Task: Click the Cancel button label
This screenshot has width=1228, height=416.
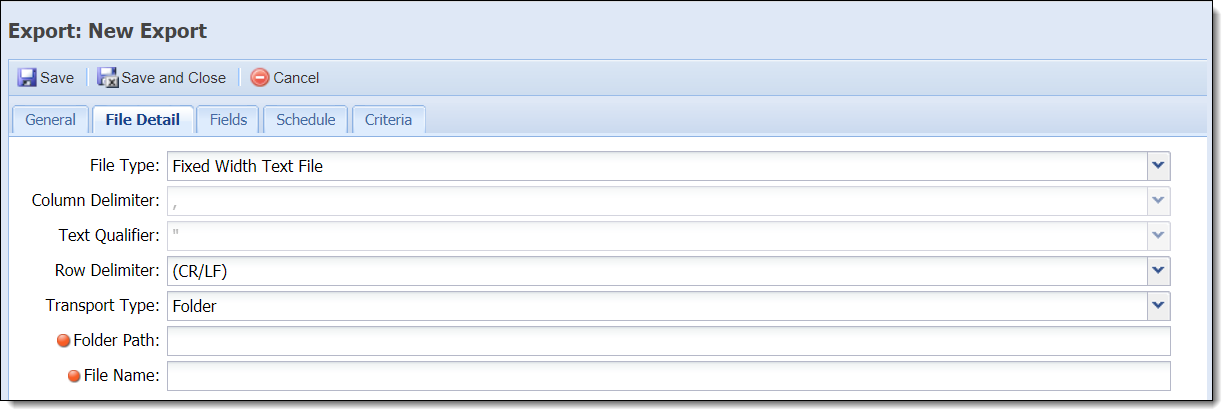Action: tap(296, 78)
